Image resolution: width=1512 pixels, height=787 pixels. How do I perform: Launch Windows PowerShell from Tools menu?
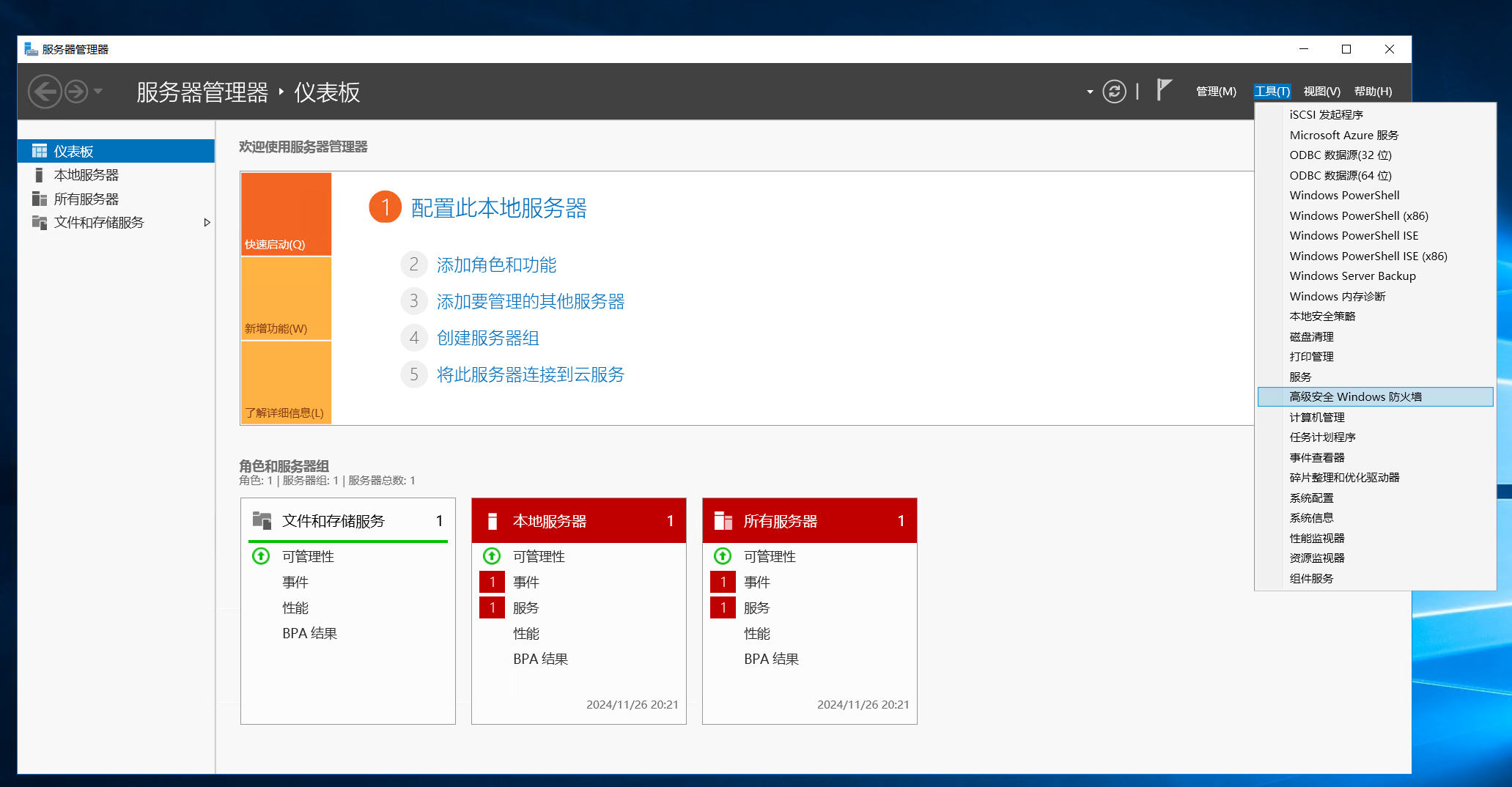click(x=1376, y=196)
